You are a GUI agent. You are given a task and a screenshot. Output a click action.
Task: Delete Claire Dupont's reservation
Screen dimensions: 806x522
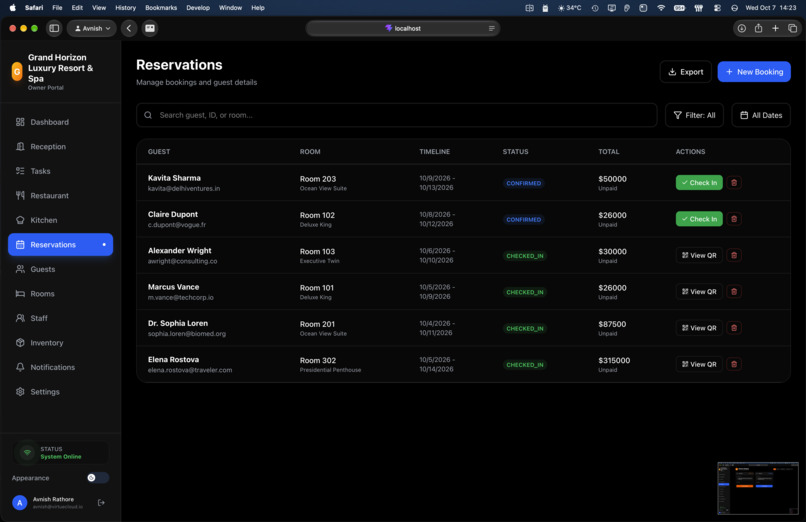coord(734,219)
